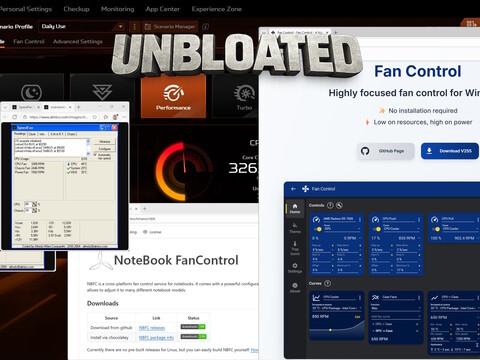This screenshot has height=360, width=480.
Task: Open three-dot menu beside Daily Use dropdown
Action: (134, 27)
